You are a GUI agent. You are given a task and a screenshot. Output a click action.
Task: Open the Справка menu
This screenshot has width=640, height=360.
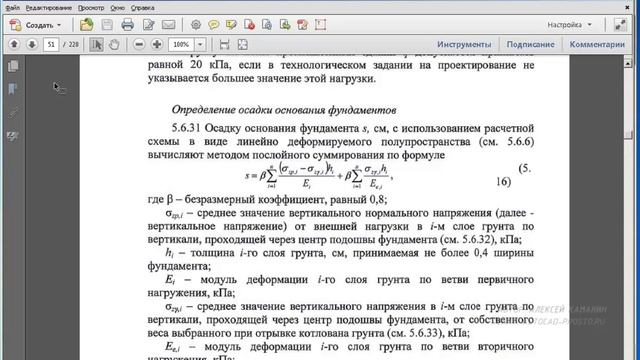tap(142, 8)
